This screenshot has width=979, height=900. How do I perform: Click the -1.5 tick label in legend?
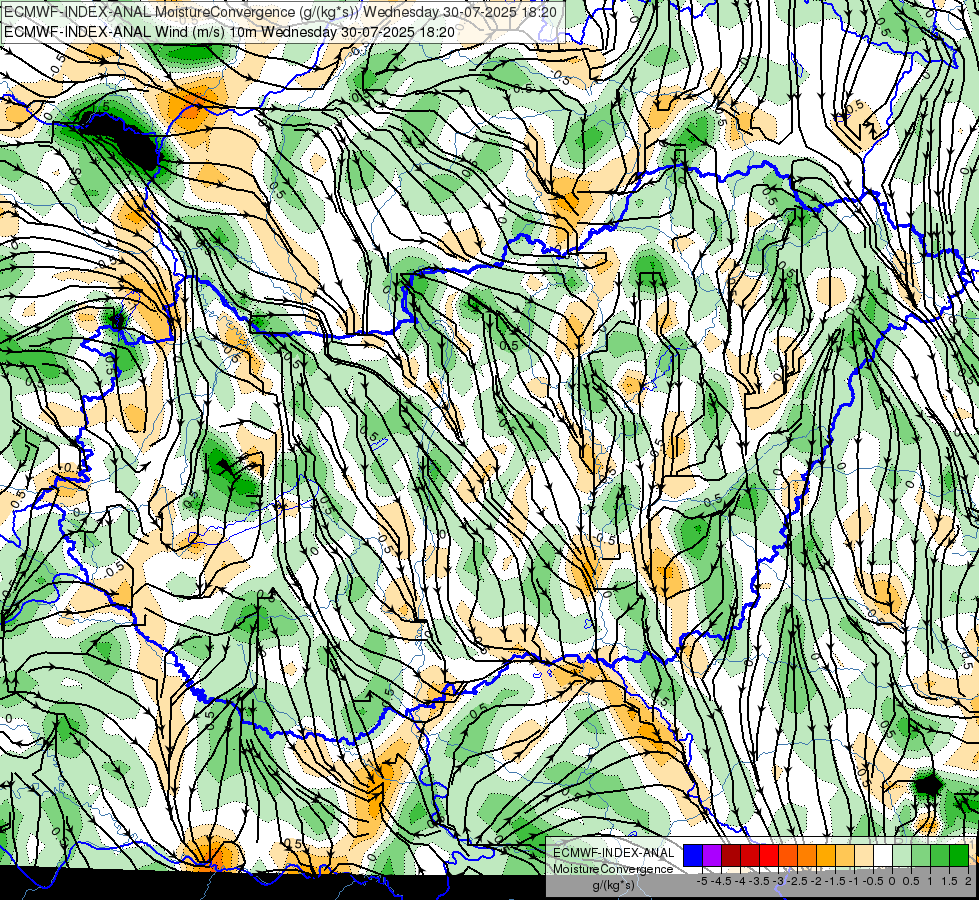[x=835, y=881]
